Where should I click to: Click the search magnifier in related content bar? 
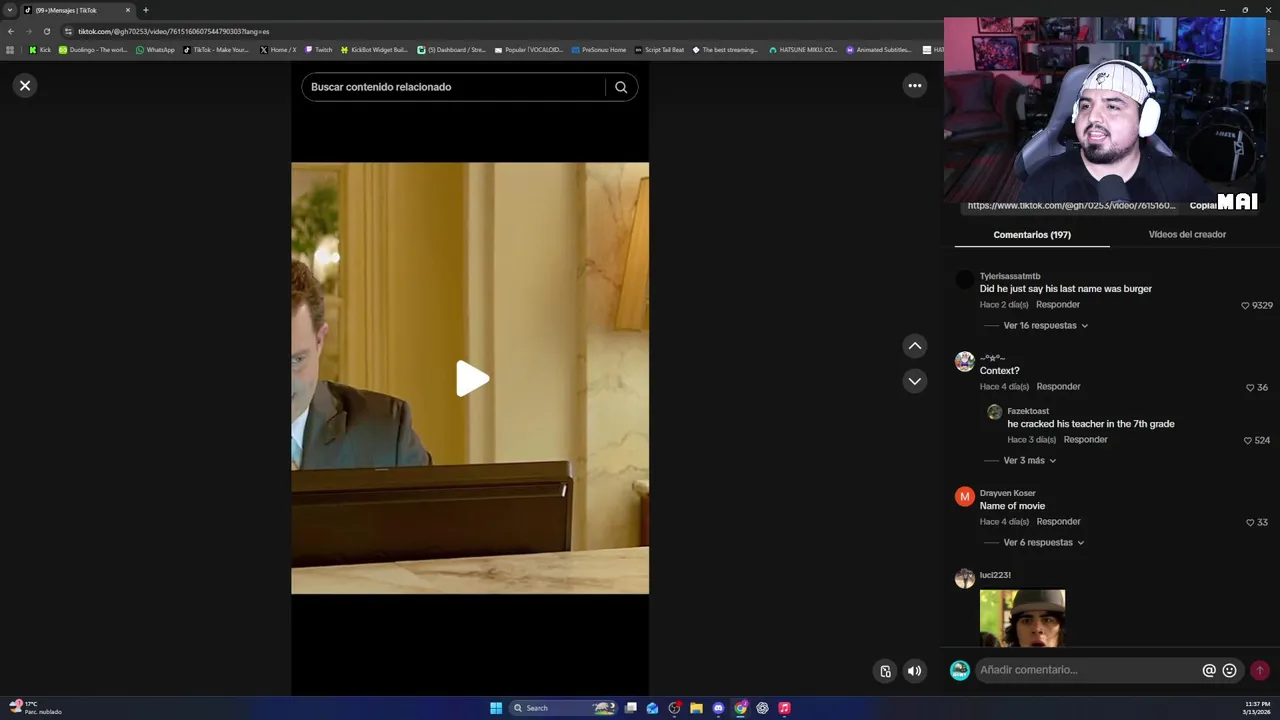tap(621, 87)
